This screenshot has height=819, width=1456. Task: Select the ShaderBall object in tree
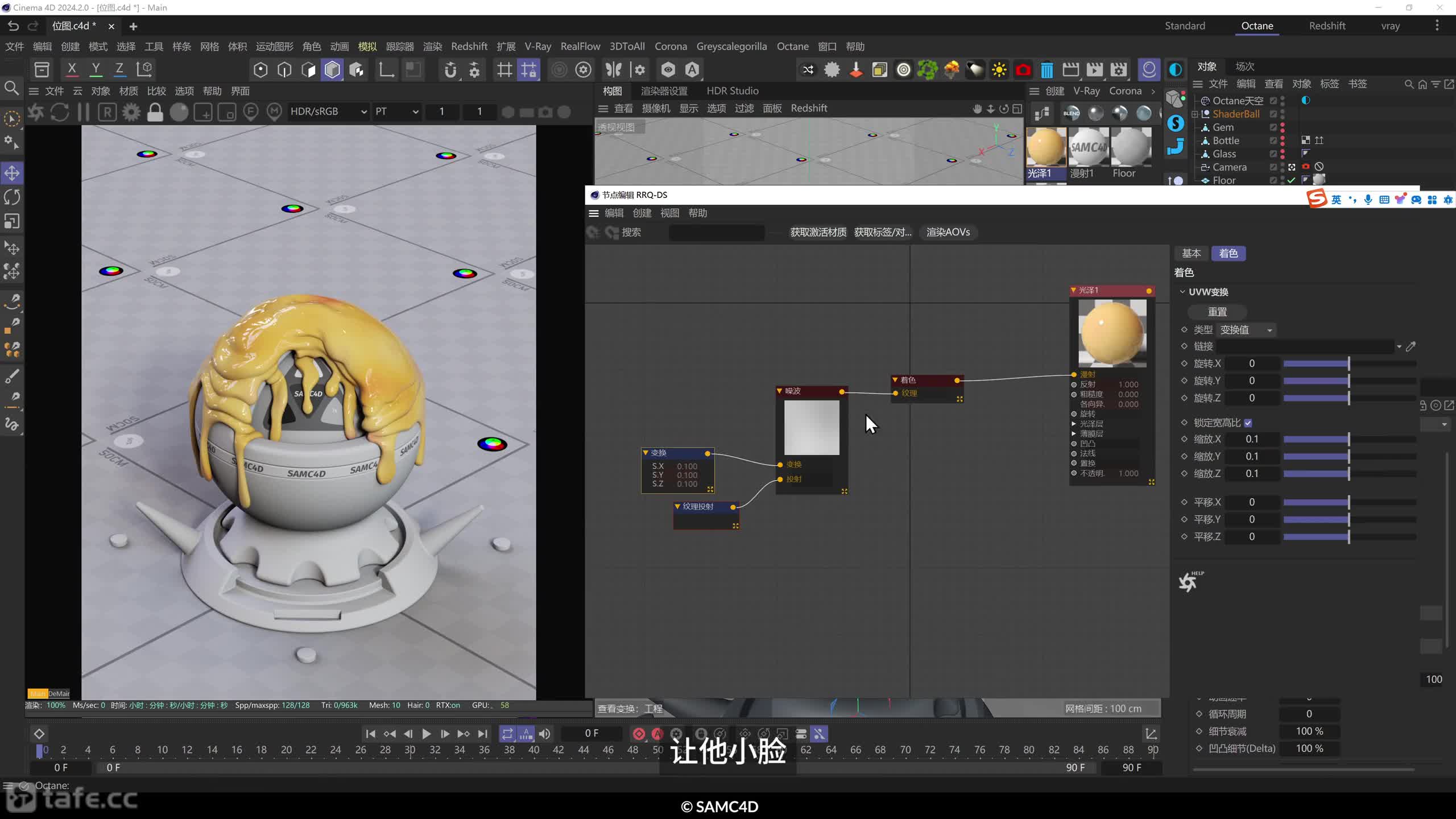point(1235,114)
